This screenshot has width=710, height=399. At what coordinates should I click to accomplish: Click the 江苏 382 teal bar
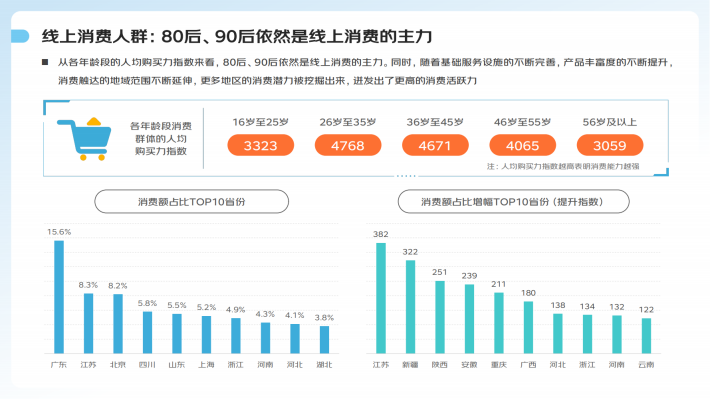coord(381,298)
